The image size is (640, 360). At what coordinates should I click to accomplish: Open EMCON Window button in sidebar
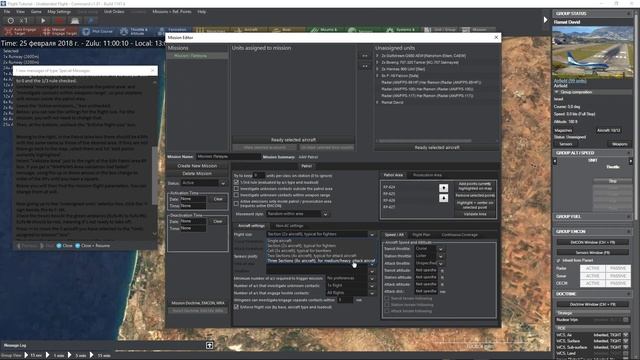point(593,242)
